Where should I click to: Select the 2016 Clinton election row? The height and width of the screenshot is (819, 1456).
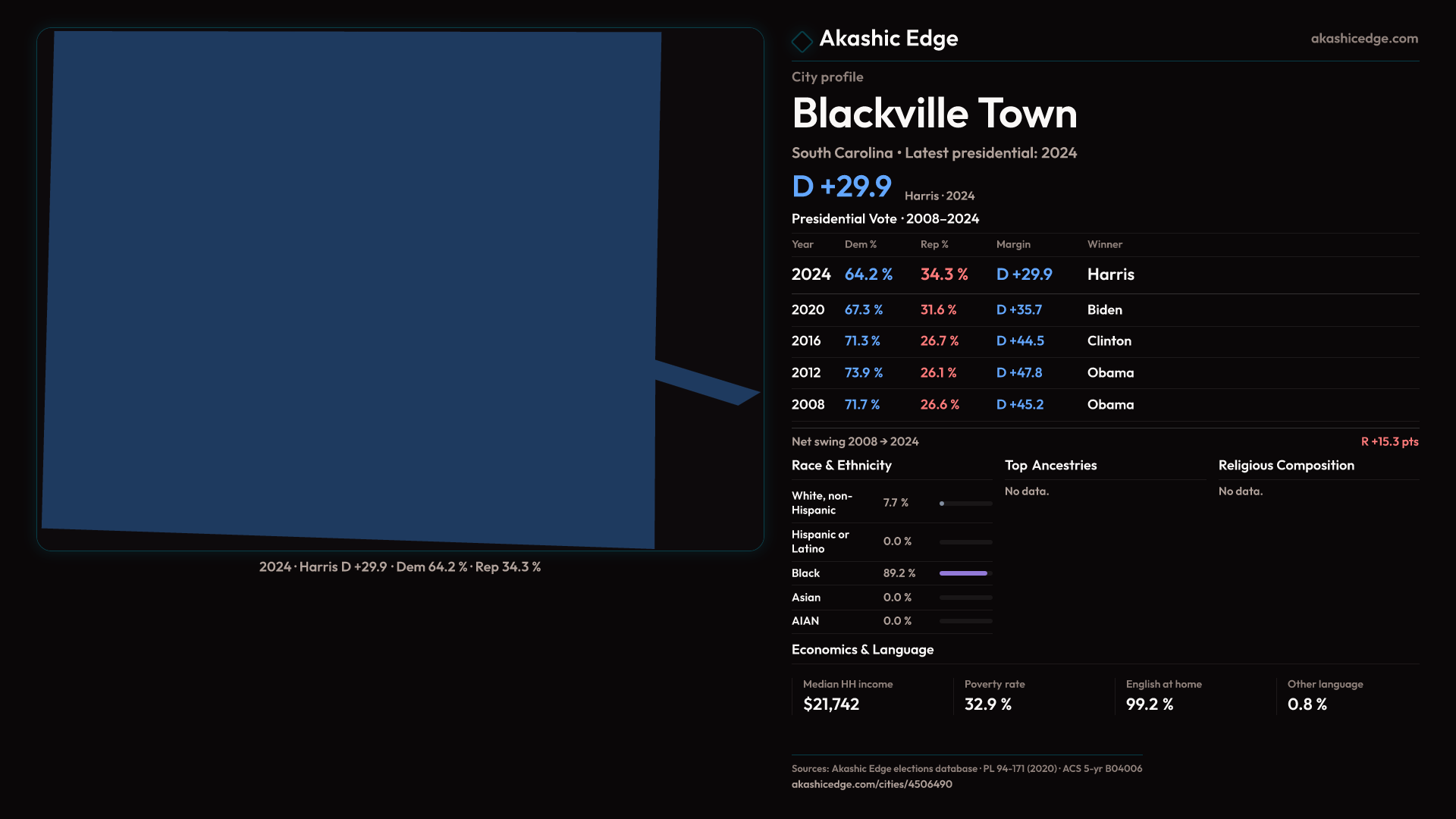click(1104, 341)
